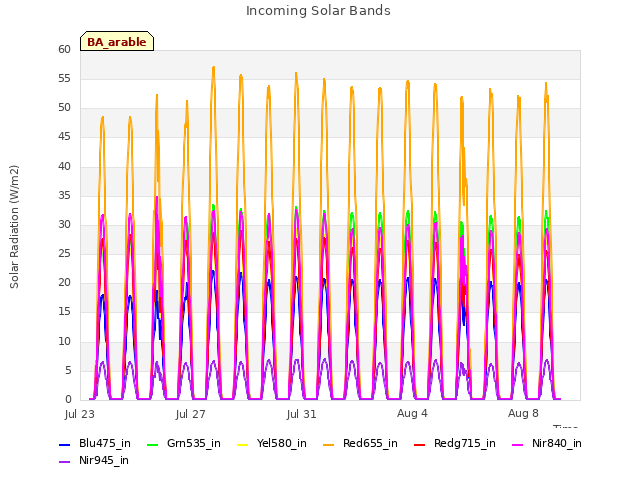Image resolution: width=640 pixels, height=480 pixels.
Task: Click the magenta Nir840_in legend swatch
Action: [518, 445]
